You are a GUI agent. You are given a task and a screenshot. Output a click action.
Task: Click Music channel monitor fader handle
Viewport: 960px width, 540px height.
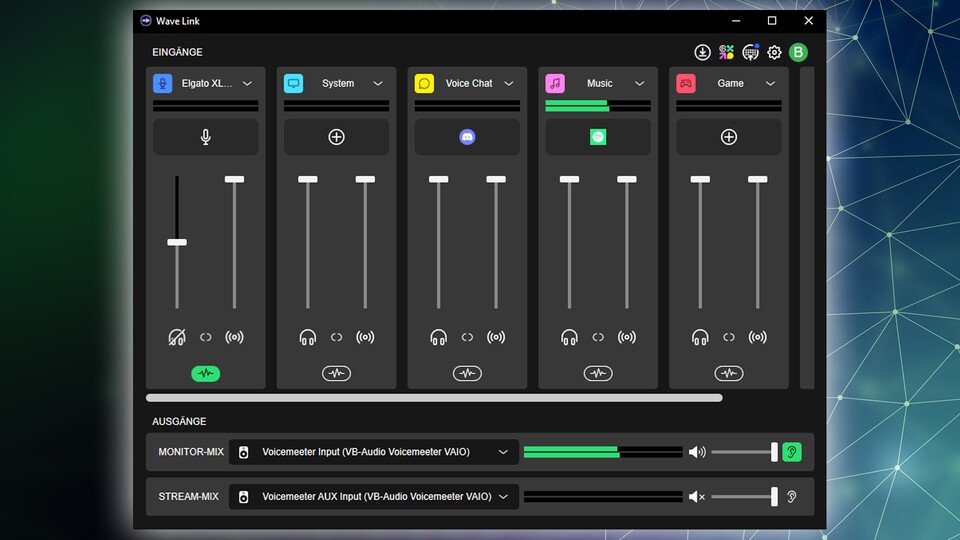(569, 179)
